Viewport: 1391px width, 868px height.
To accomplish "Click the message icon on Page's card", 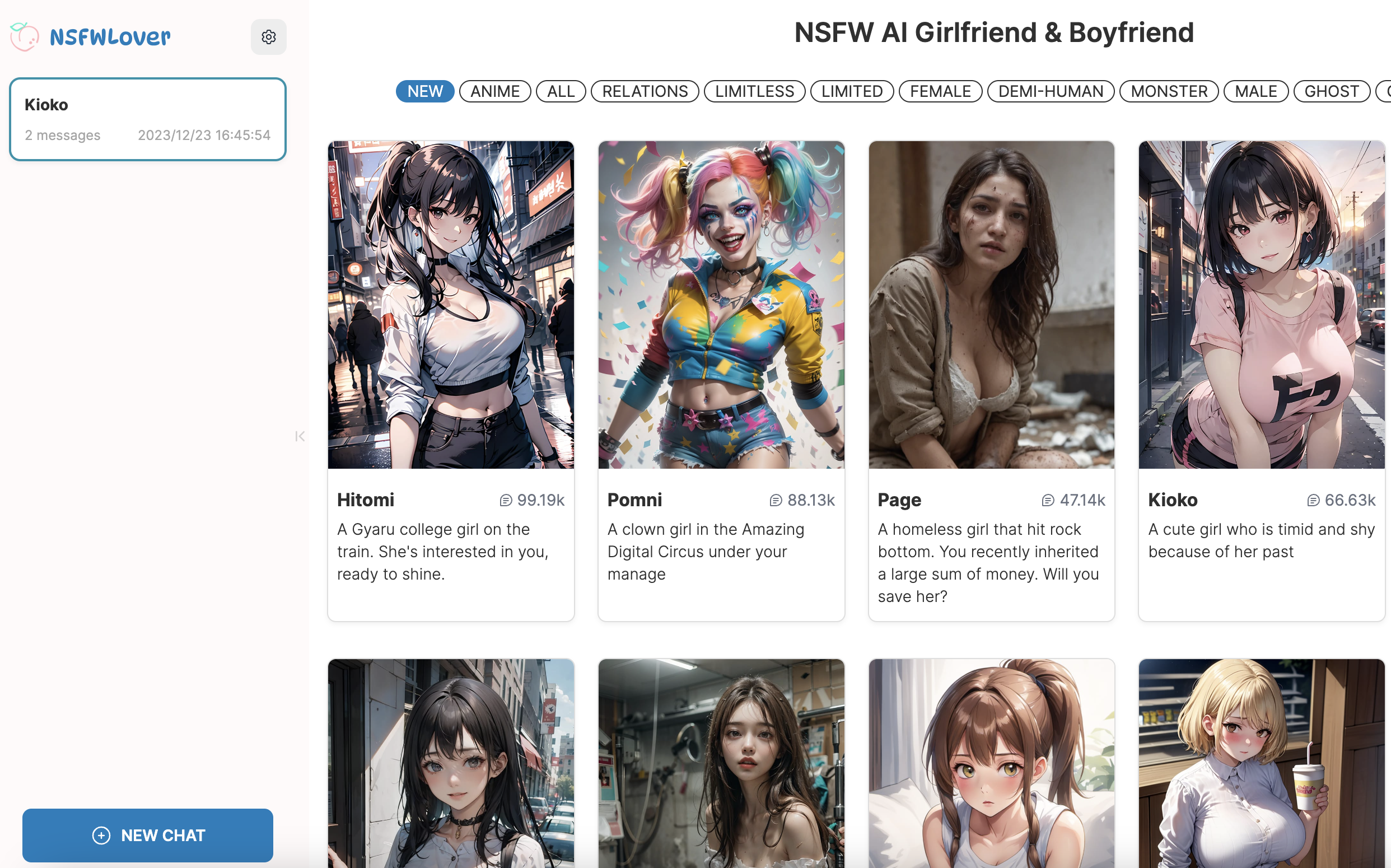I will coord(1048,500).
